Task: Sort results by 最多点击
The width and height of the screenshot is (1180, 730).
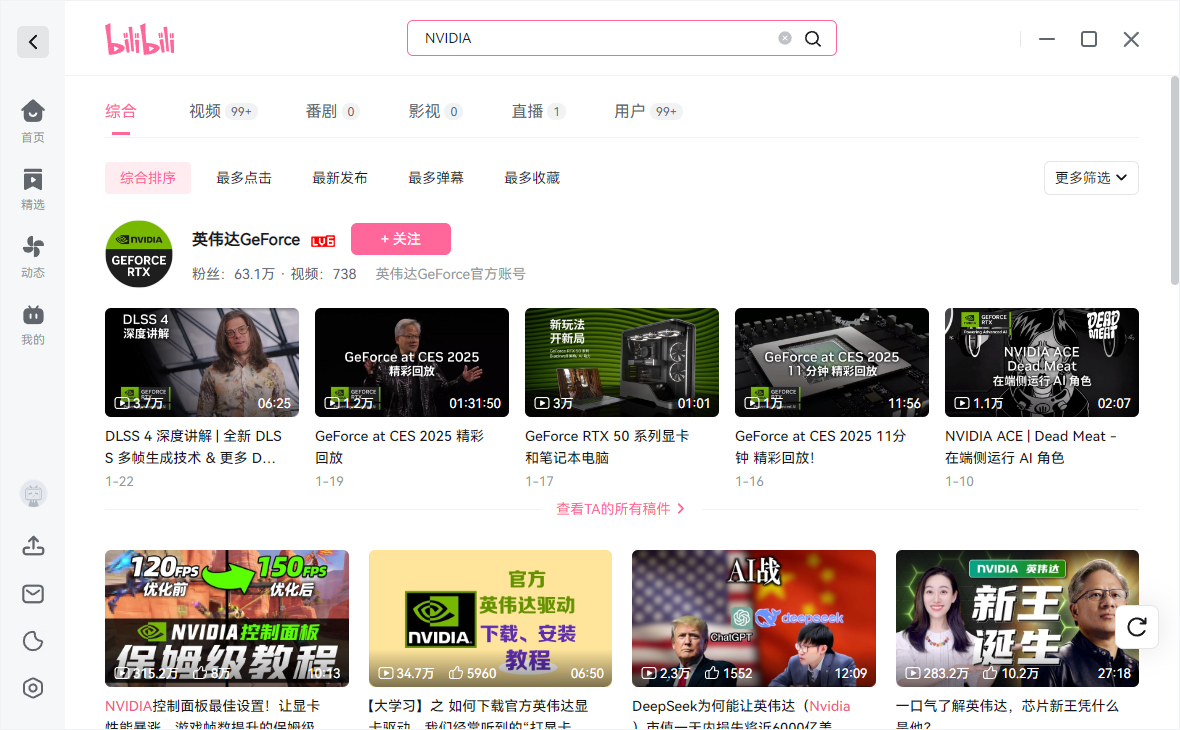Action: pos(244,178)
